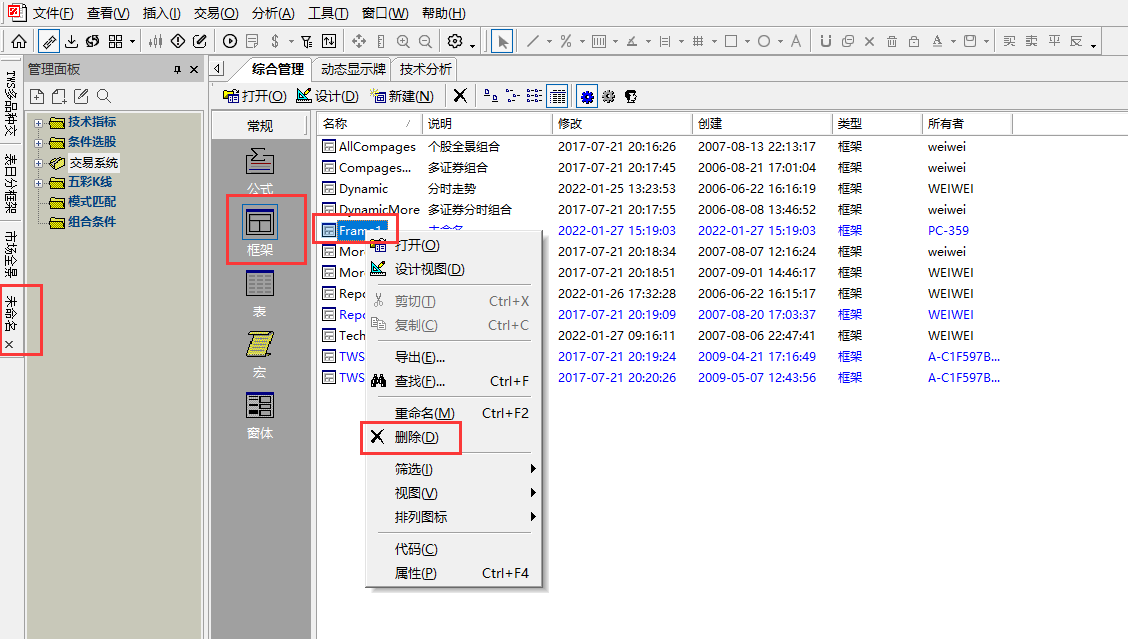This screenshot has width=1128, height=639.
Task: Open the rectangle shape dropdown arrow
Action: [x=747, y=42]
